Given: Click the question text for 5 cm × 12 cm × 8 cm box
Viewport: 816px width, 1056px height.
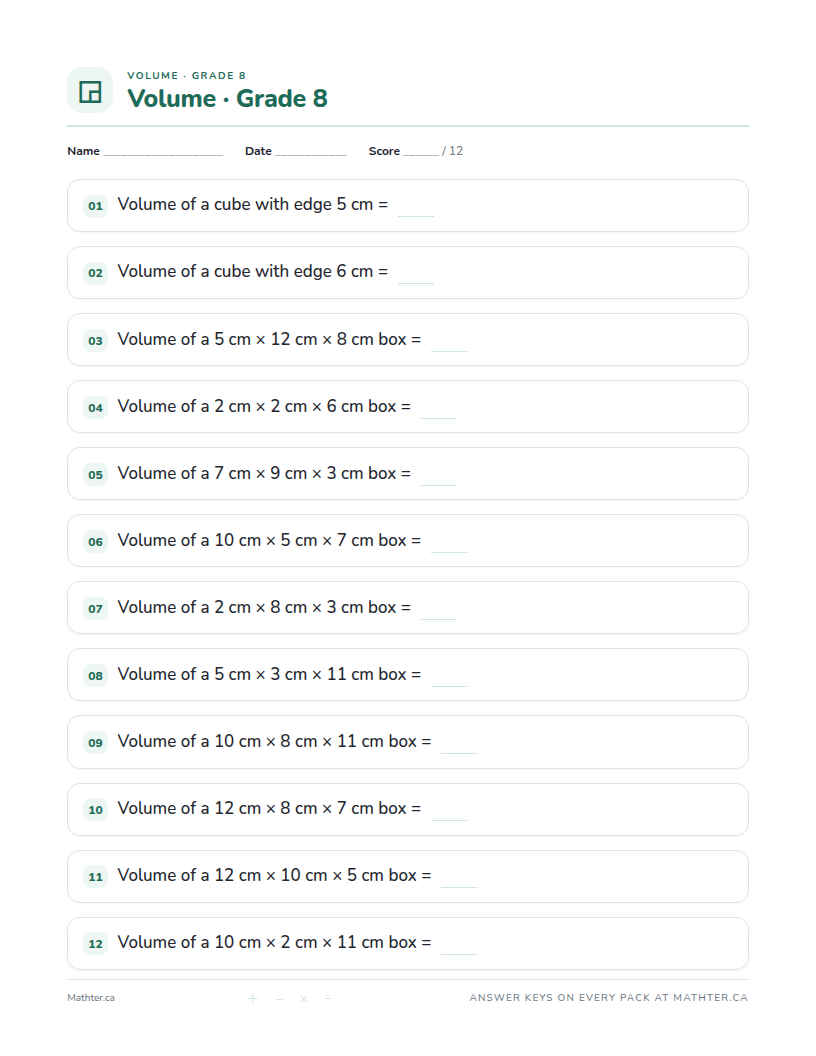Looking at the screenshot, I should coord(269,339).
